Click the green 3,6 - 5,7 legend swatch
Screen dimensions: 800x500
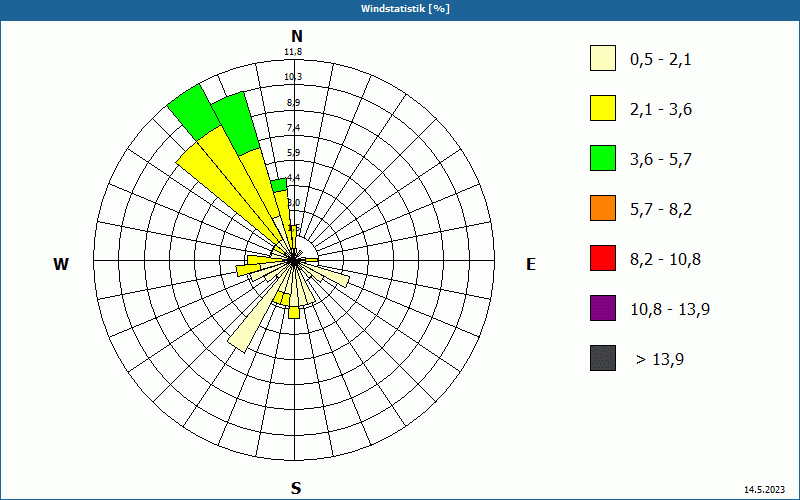pos(603,158)
